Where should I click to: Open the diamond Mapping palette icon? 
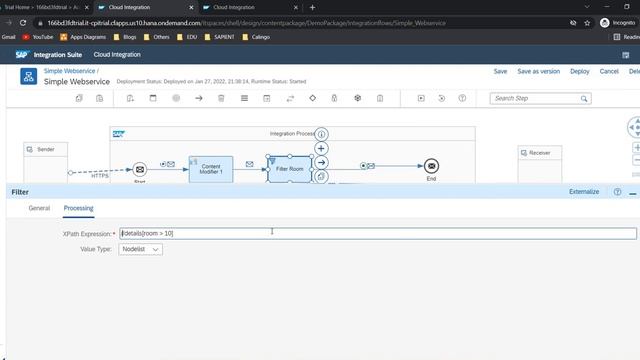[313, 98]
